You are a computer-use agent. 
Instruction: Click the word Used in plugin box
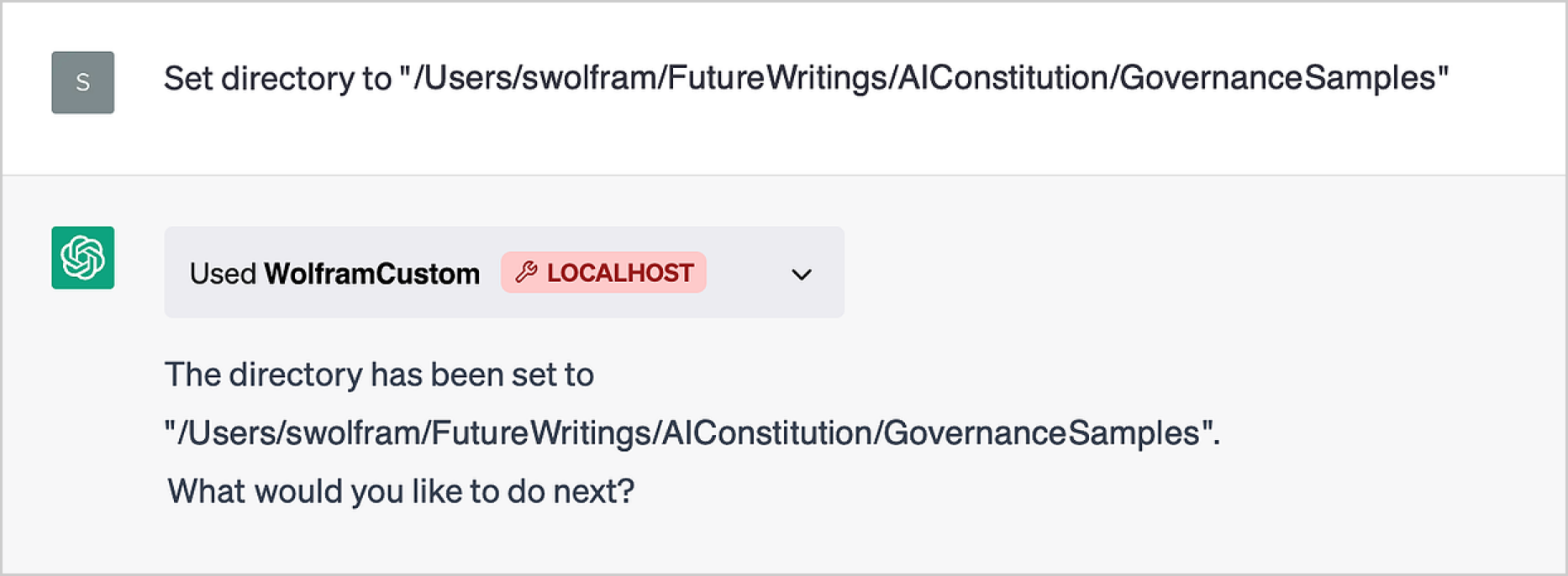click(223, 274)
